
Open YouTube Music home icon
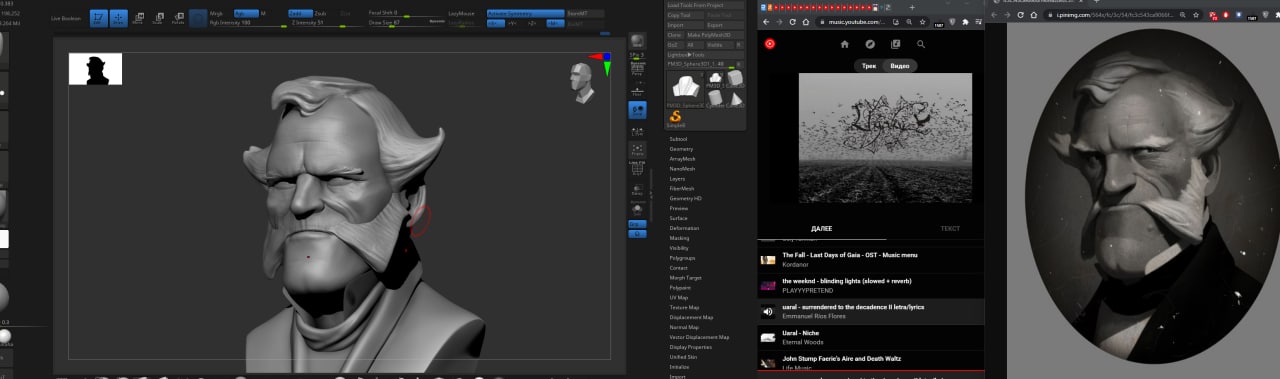(x=844, y=44)
